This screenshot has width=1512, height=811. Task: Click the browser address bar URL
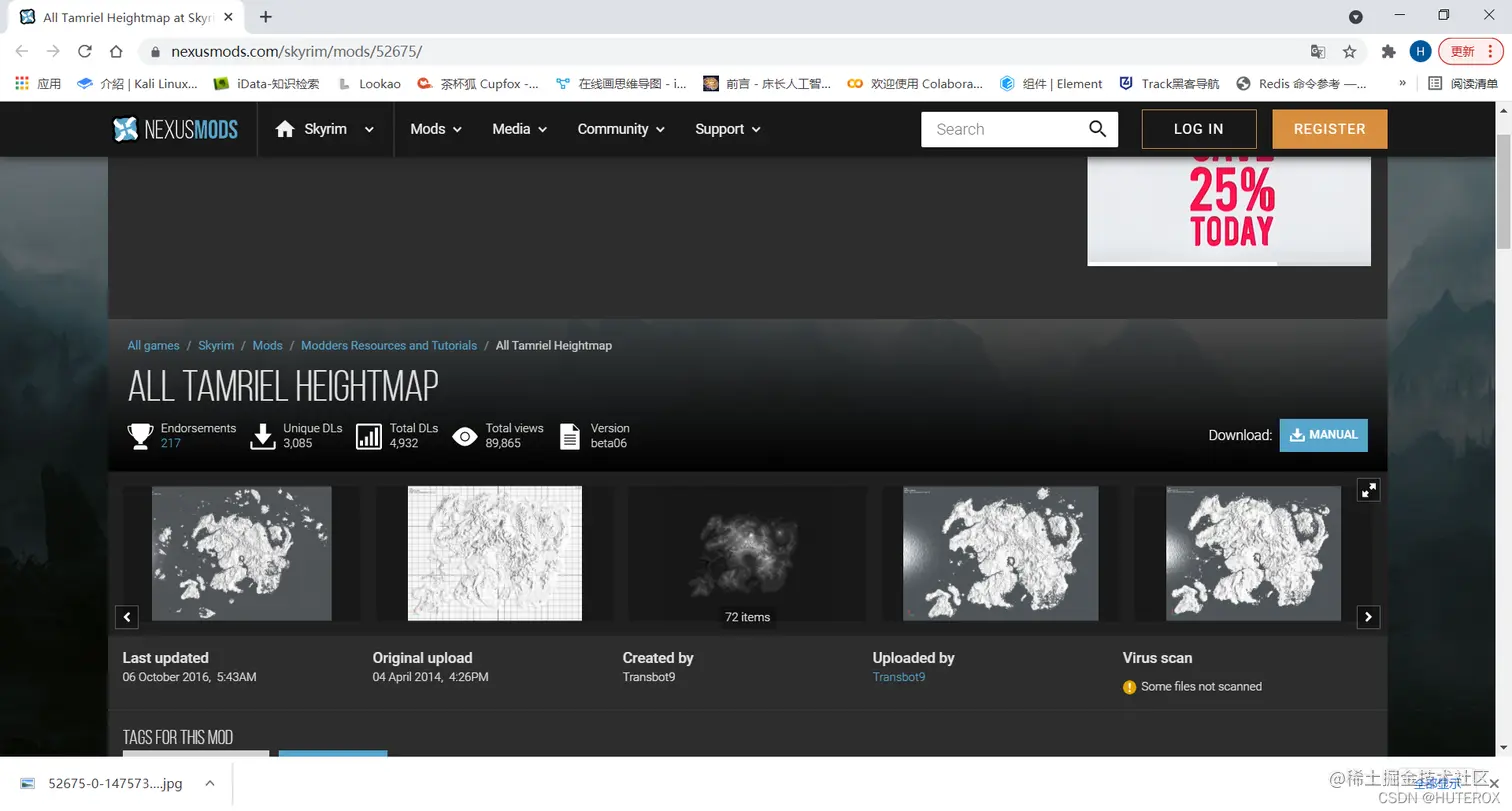297,51
